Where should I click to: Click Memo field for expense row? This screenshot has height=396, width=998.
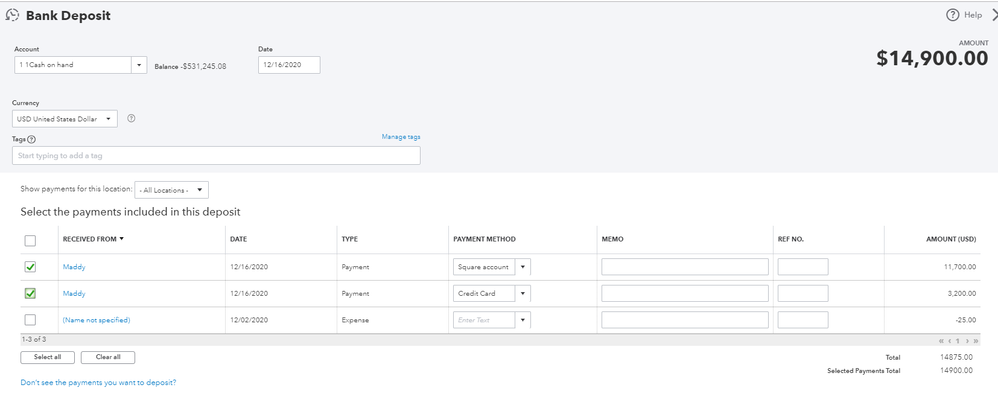click(x=685, y=320)
